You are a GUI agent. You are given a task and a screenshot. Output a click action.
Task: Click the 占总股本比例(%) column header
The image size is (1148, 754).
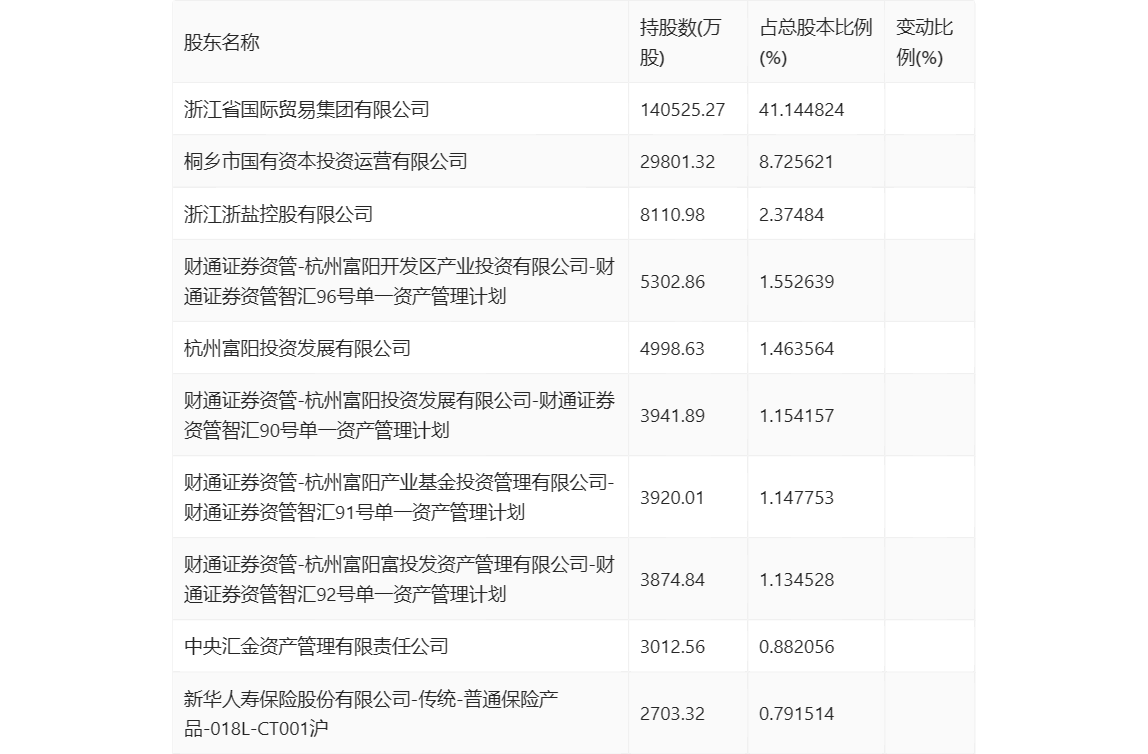[x=816, y=42]
